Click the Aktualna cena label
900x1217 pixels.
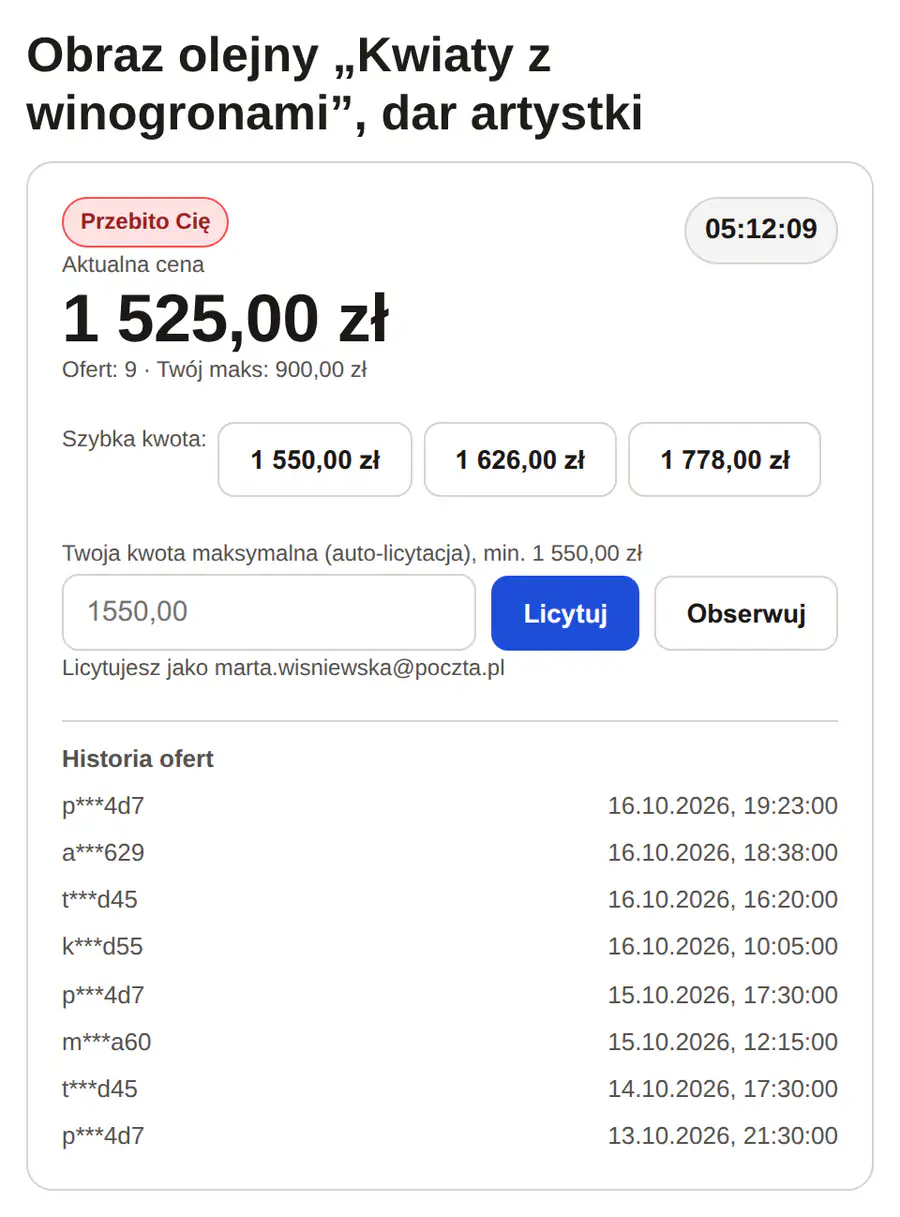133,265
